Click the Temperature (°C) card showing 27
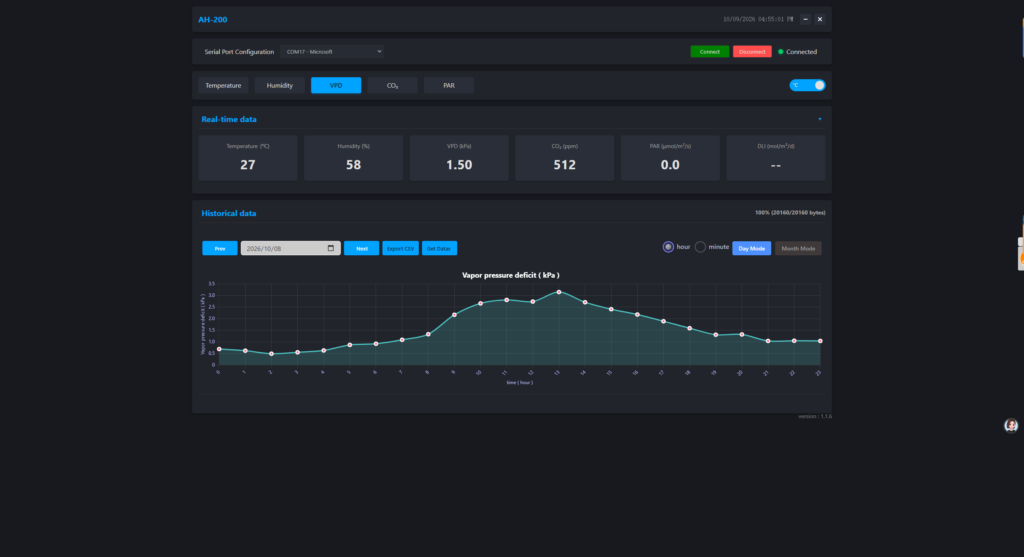Screen dimensions: 1024x557 (x=248, y=158)
